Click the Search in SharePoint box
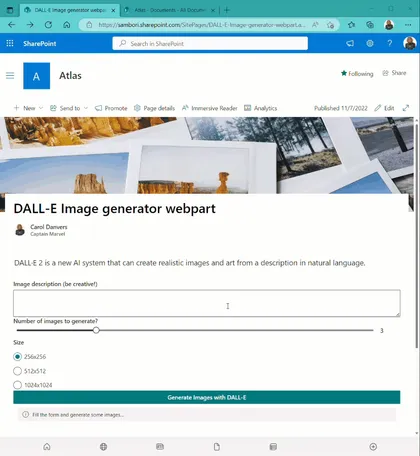The image size is (420, 456). click(x=210, y=43)
